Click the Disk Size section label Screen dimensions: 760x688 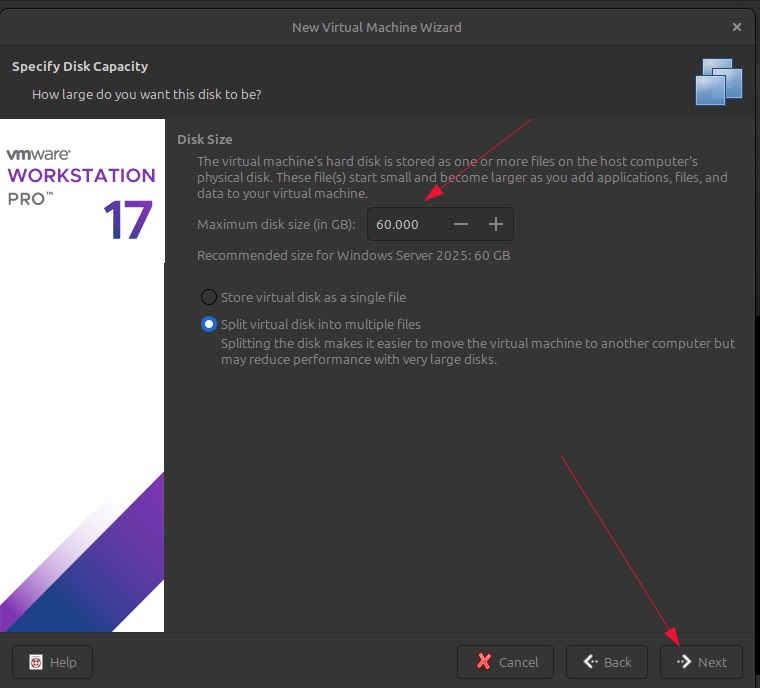click(204, 139)
